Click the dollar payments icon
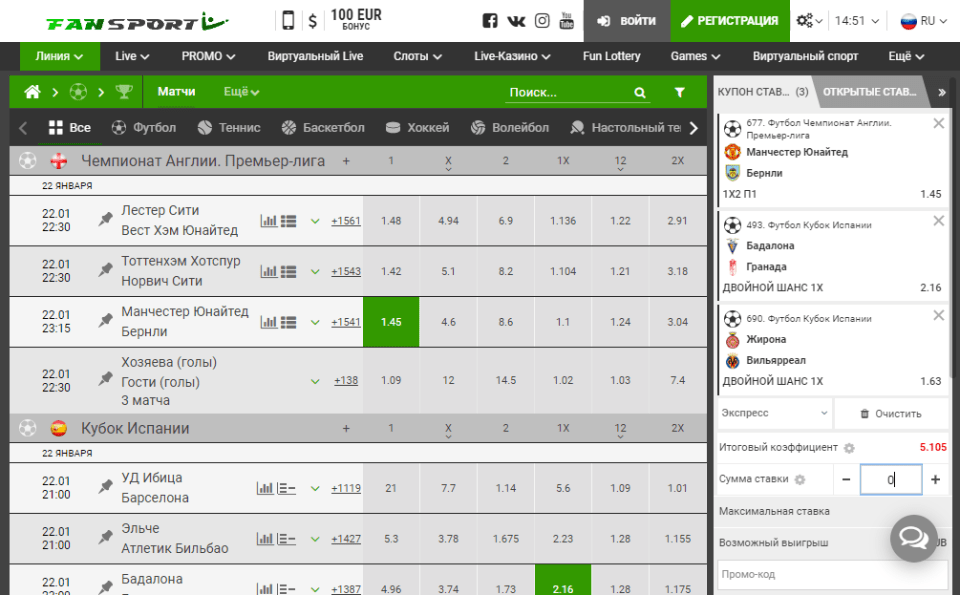The image size is (960, 595). pyautogui.click(x=313, y=21)
